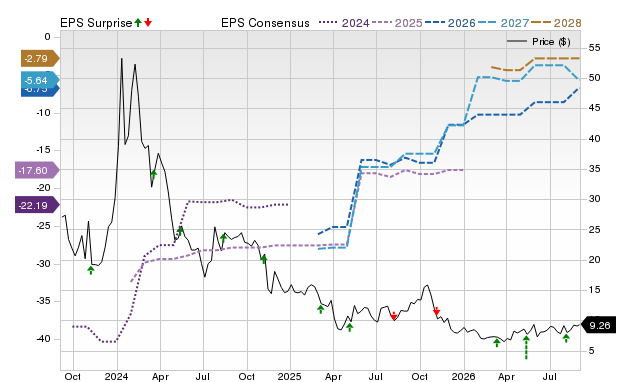
Task: Click the price peak in January 2024
Action: tap(122, 59)
